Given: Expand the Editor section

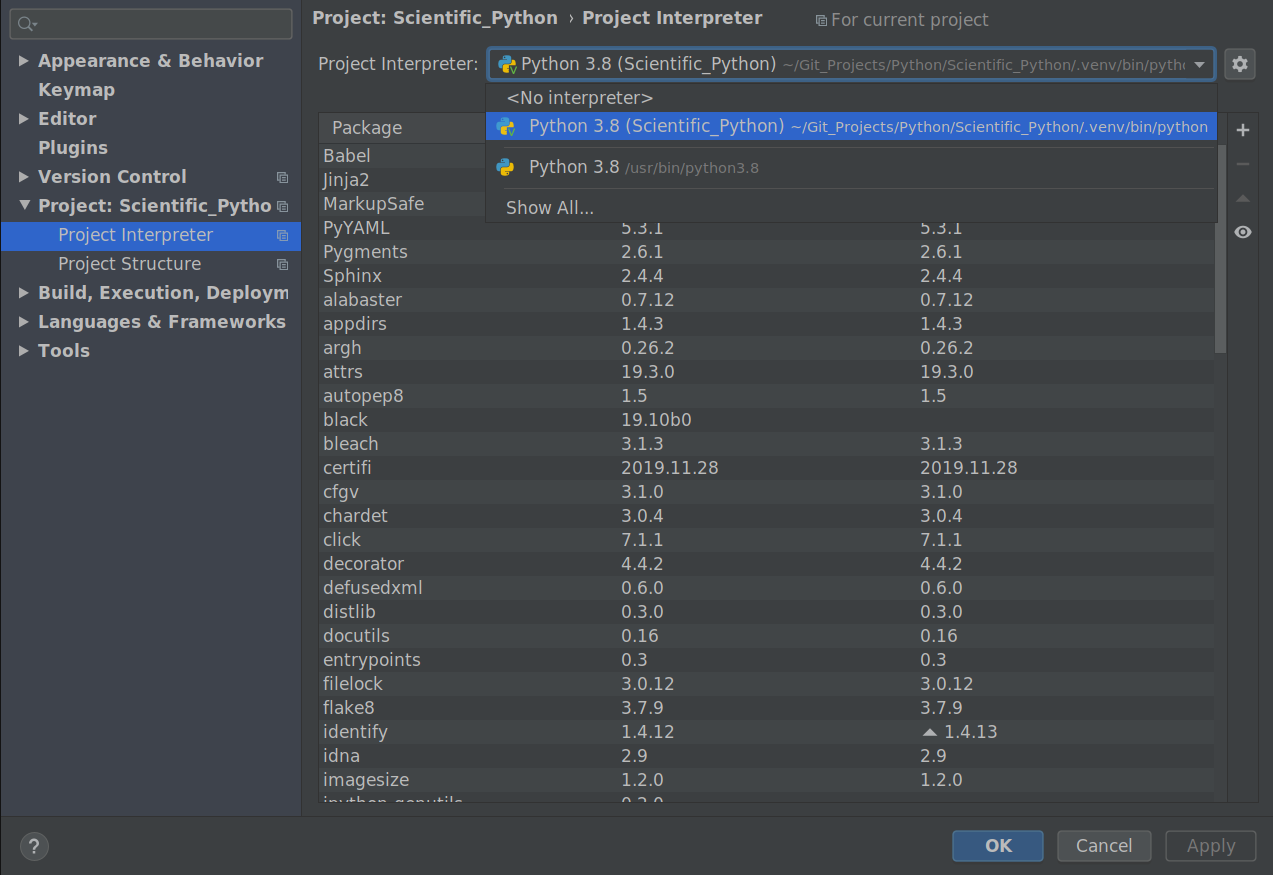Looking at the screenshot, I should [24, 119].
